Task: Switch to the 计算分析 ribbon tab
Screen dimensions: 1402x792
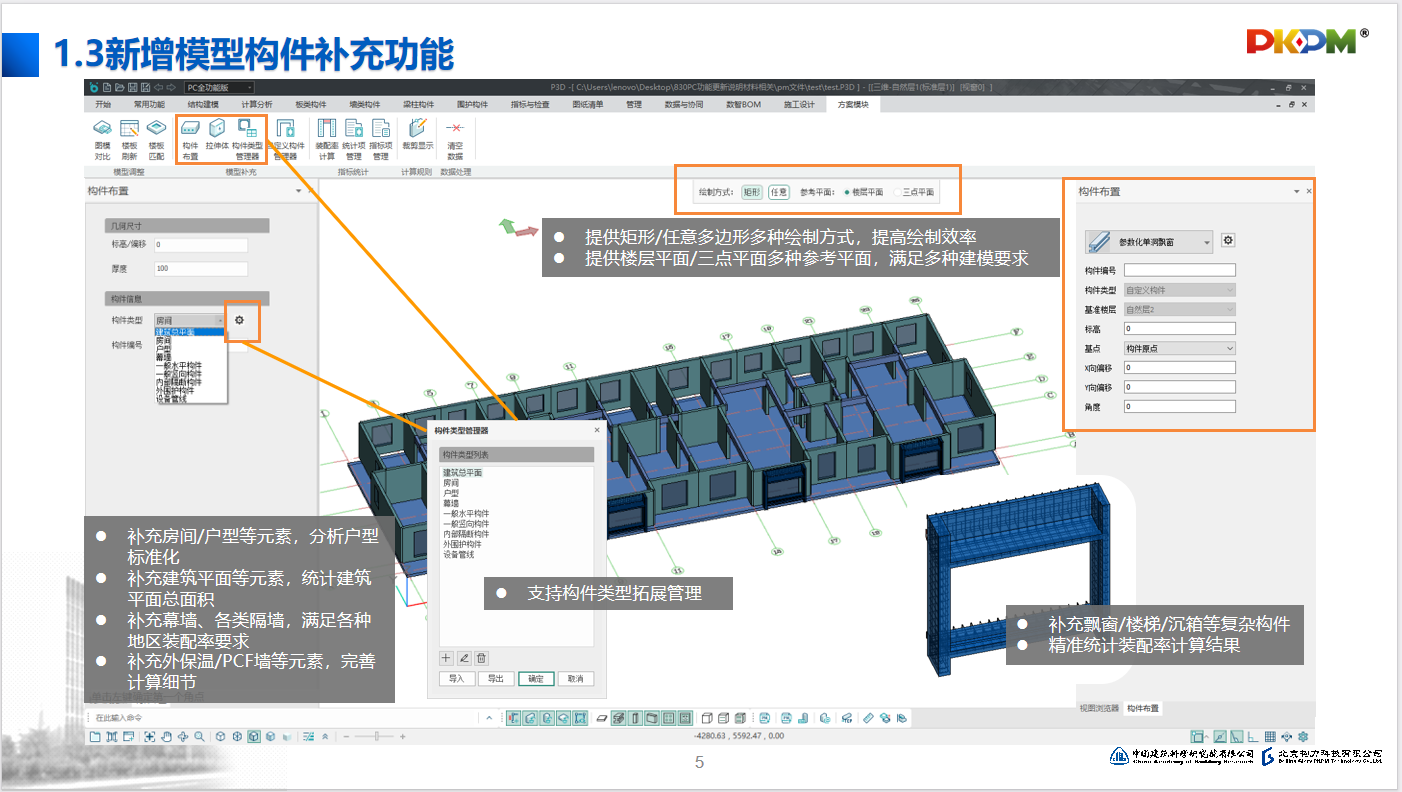Action: click(x=257, y=104)
